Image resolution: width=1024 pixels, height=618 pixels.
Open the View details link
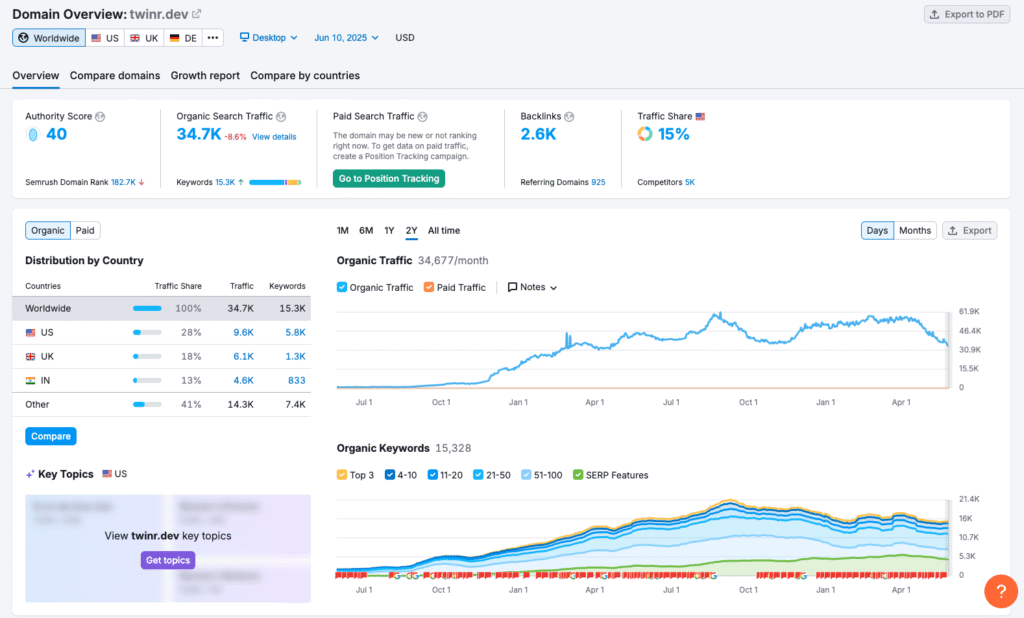pyautogui.click(x=274, y=137)
